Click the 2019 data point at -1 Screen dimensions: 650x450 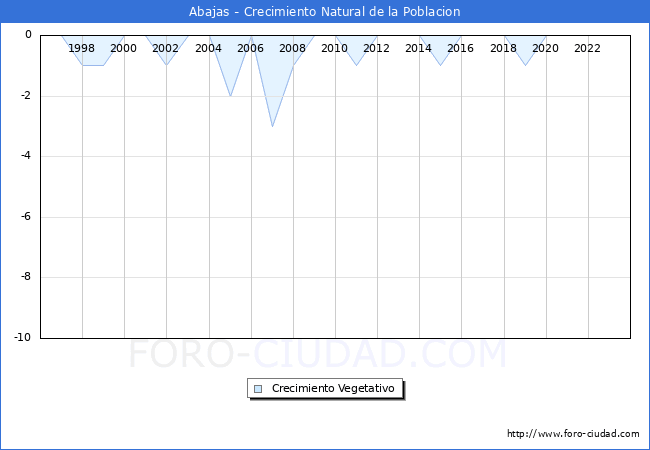(x=526, y=65)
